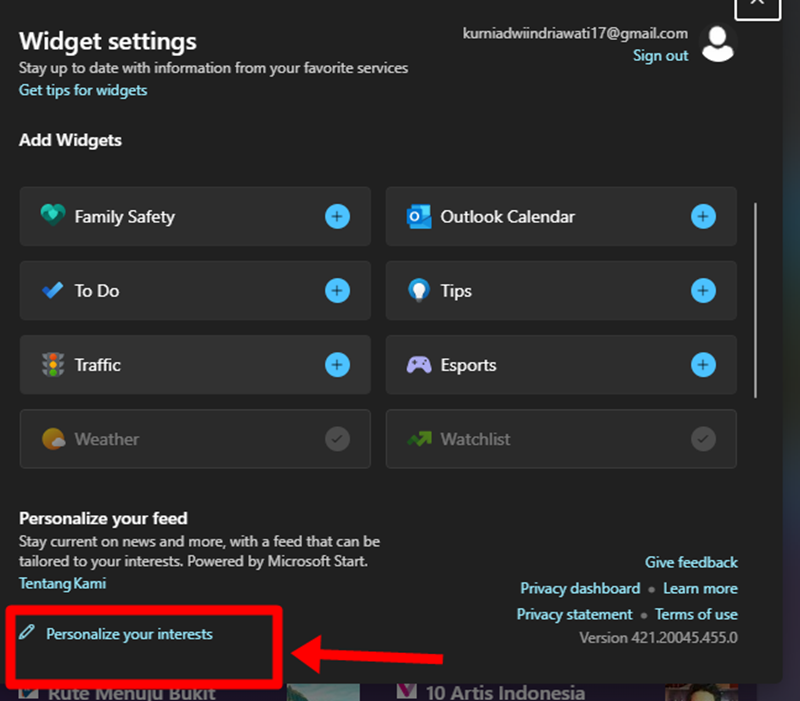Click the pencil icon beside Personalize interests
Screen dimensions: 800x701
27,633
